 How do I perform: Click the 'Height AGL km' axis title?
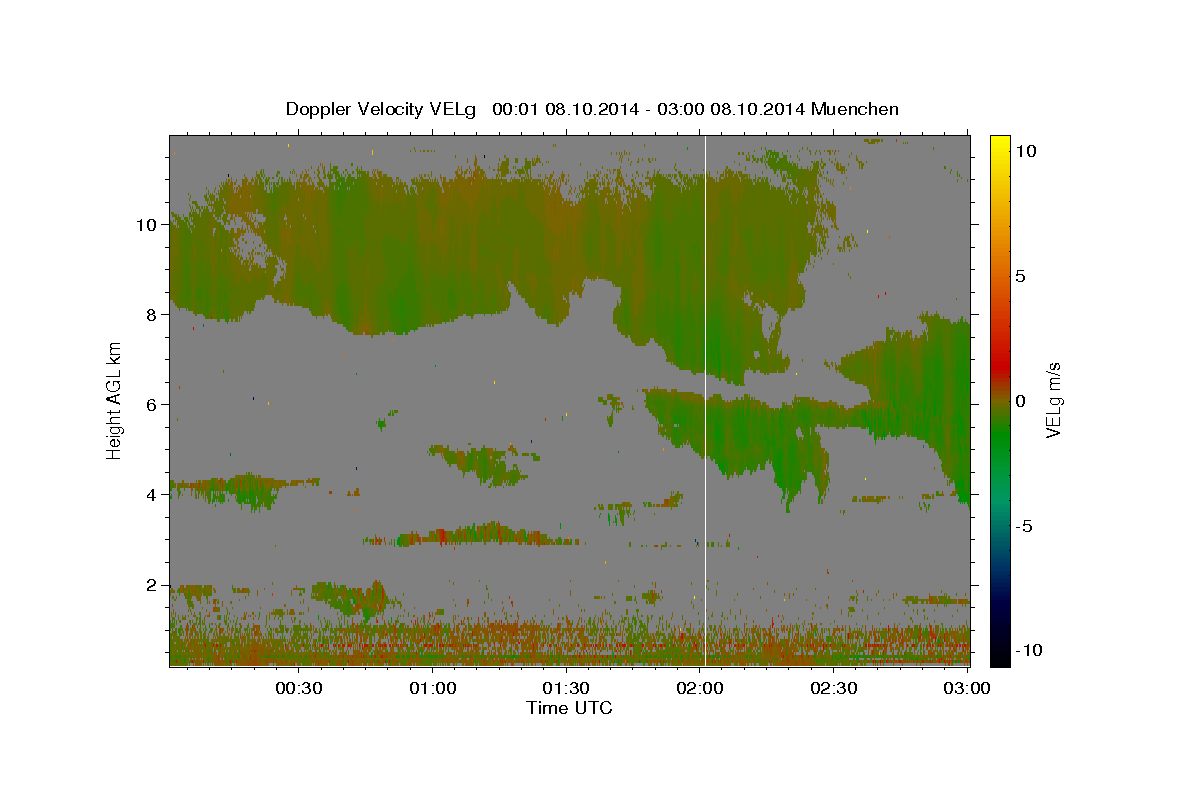[x=114, y=400]
